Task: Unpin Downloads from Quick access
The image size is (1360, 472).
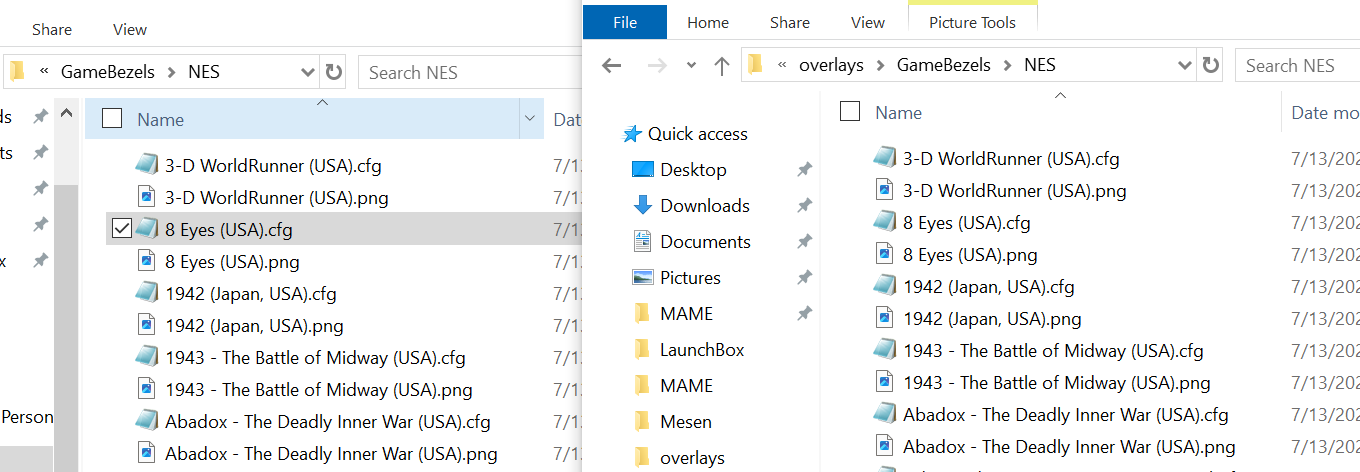Action: click(x=804, y=207)
